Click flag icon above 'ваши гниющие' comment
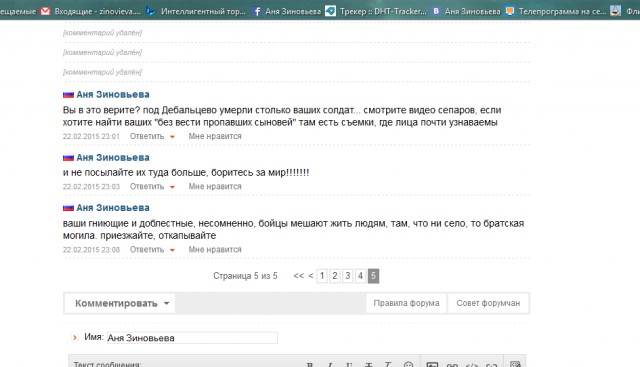 point(68,208)
